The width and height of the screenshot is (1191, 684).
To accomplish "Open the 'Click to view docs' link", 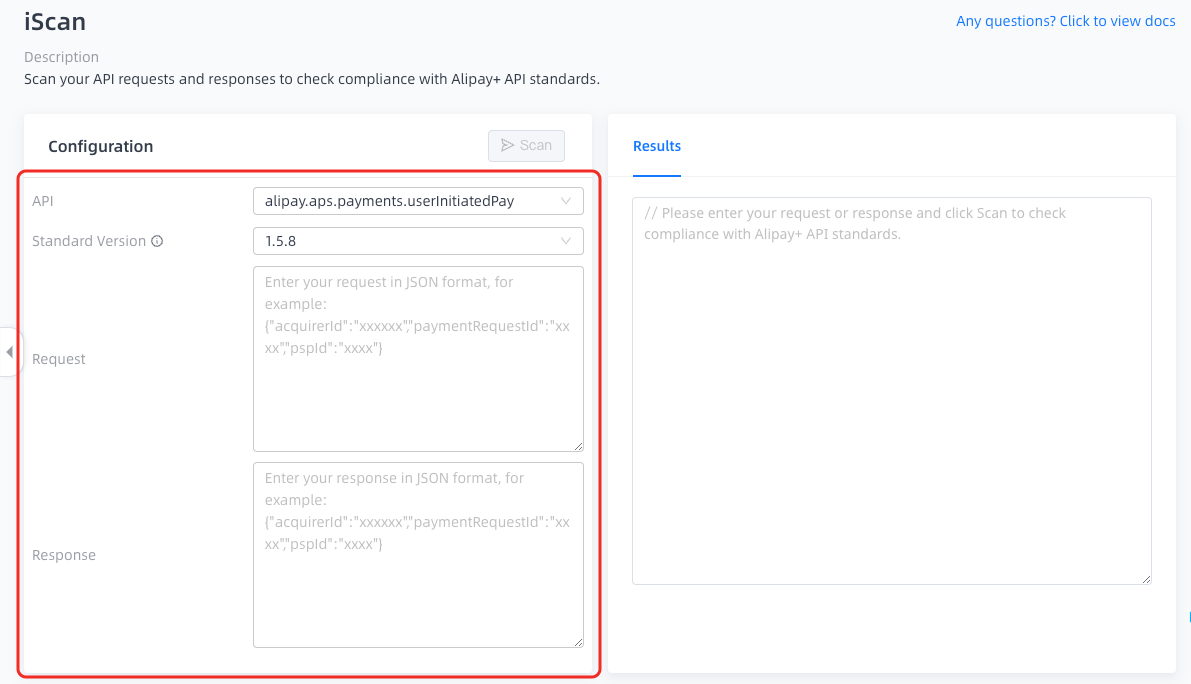I will (1065, 21).
